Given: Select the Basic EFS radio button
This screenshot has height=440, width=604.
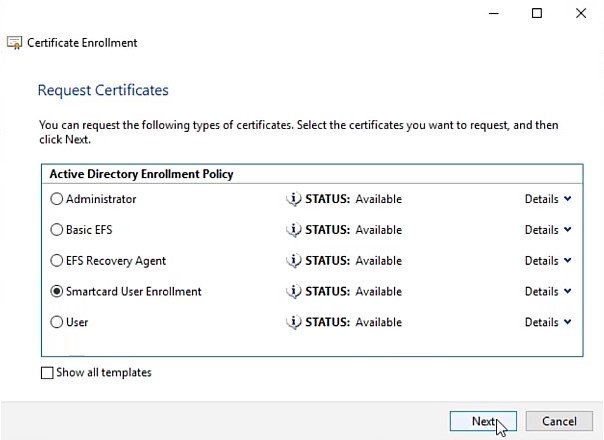Looking at the screenshot, I should tap(56, 230).
